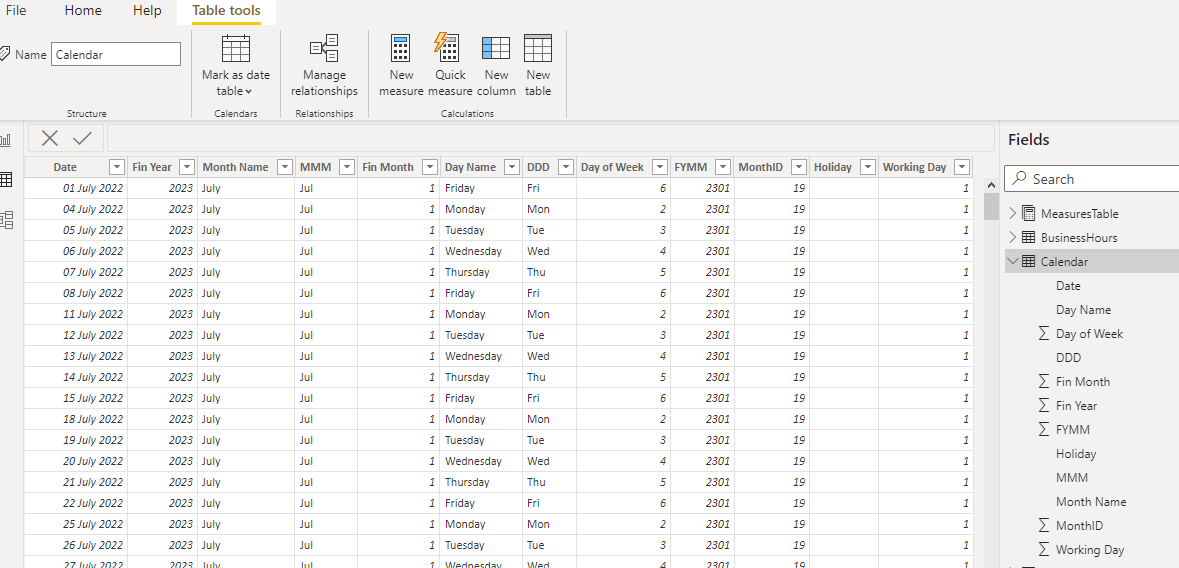Click the Calendar table icon in Fields

pyautogui.click(x=1029, y=262)
